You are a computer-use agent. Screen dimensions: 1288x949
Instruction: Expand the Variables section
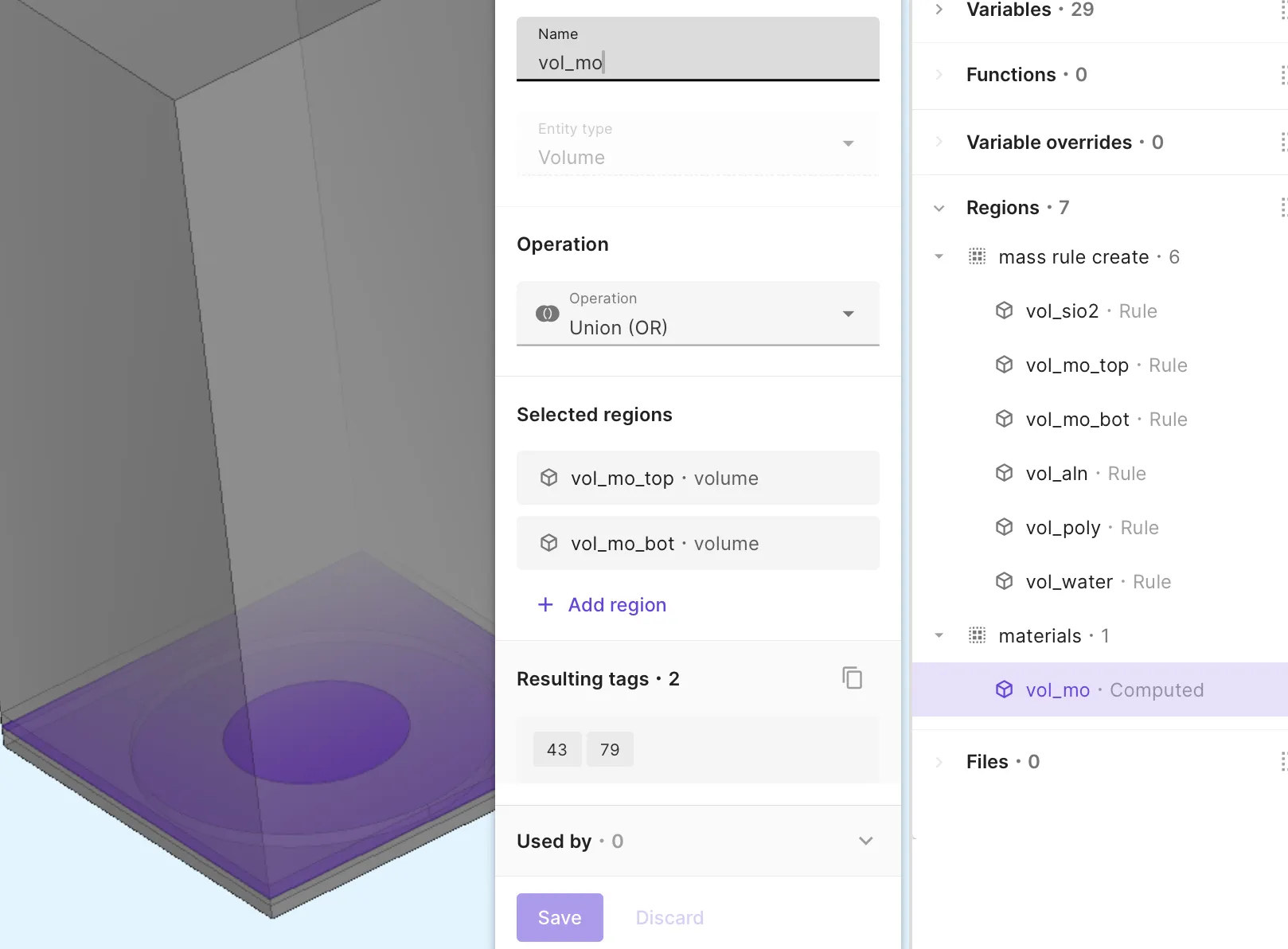939,10
